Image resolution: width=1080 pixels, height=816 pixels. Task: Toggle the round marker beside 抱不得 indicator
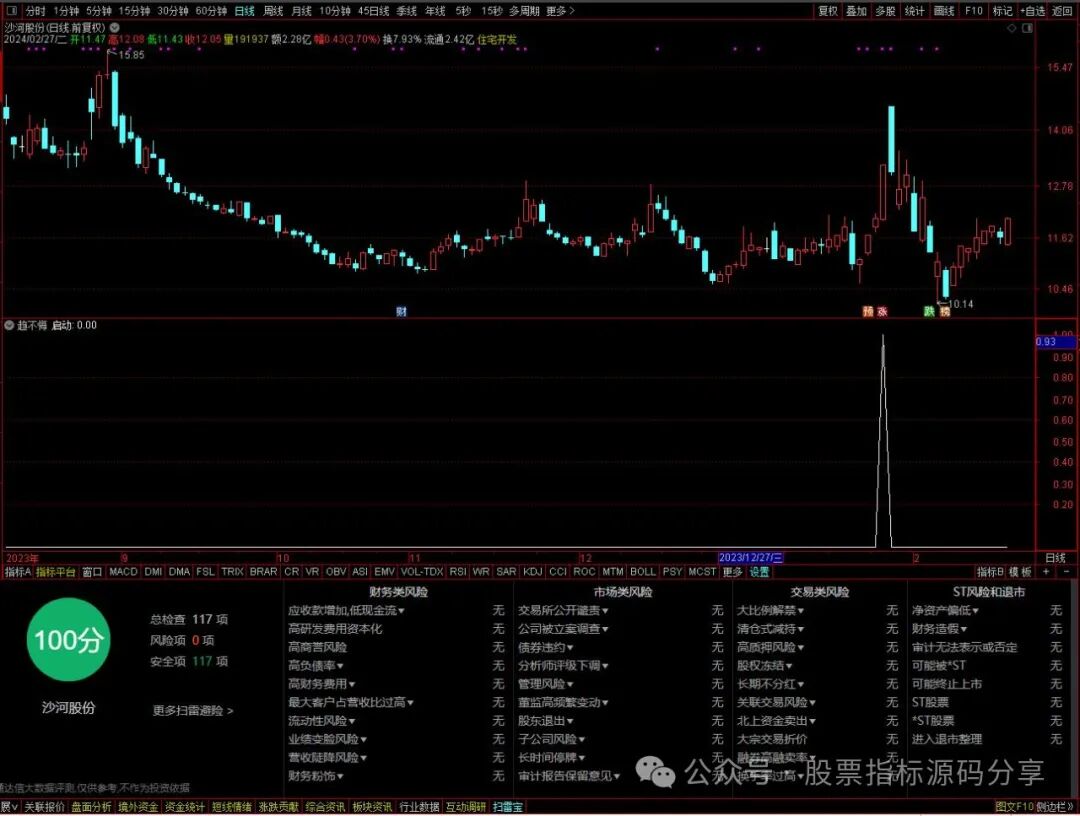[9, 325]
